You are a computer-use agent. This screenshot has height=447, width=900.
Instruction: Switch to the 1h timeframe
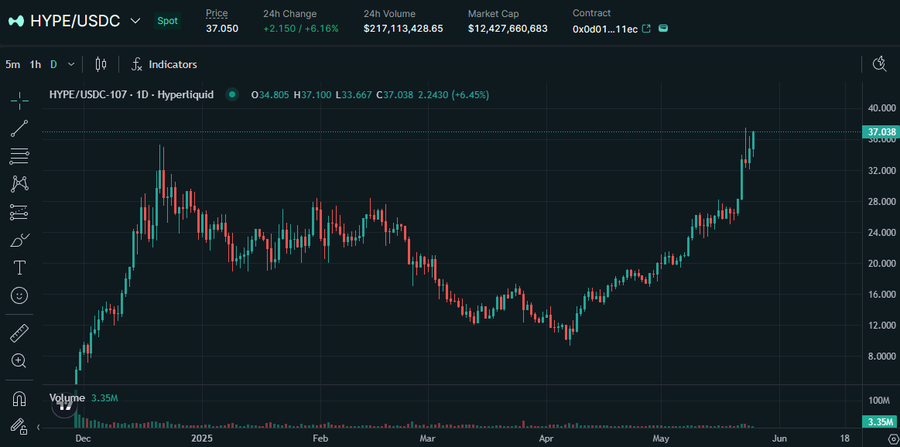pyautogui.click(x=36, y=64)
